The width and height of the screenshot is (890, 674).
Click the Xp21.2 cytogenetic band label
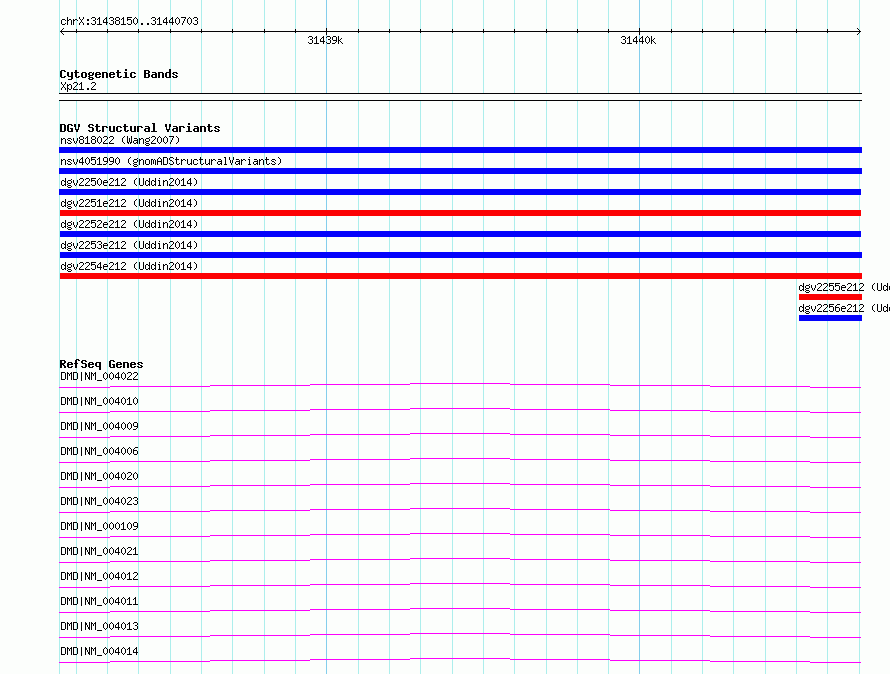pyautogui.click(x=78, y=86)
